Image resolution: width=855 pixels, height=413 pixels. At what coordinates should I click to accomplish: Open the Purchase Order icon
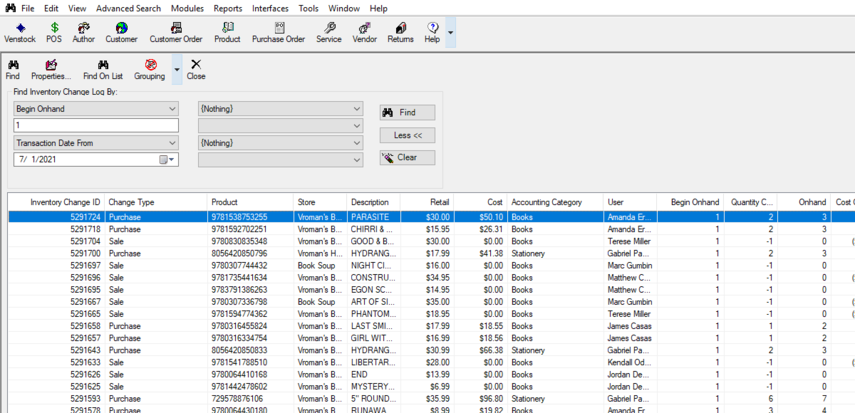click(279, 33)
